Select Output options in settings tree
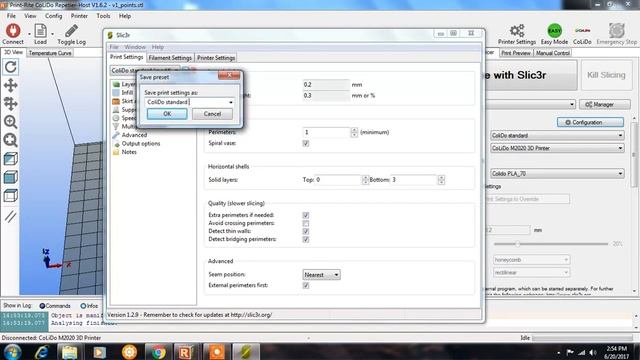The image size is (640, 360). (x=141, y=144)
